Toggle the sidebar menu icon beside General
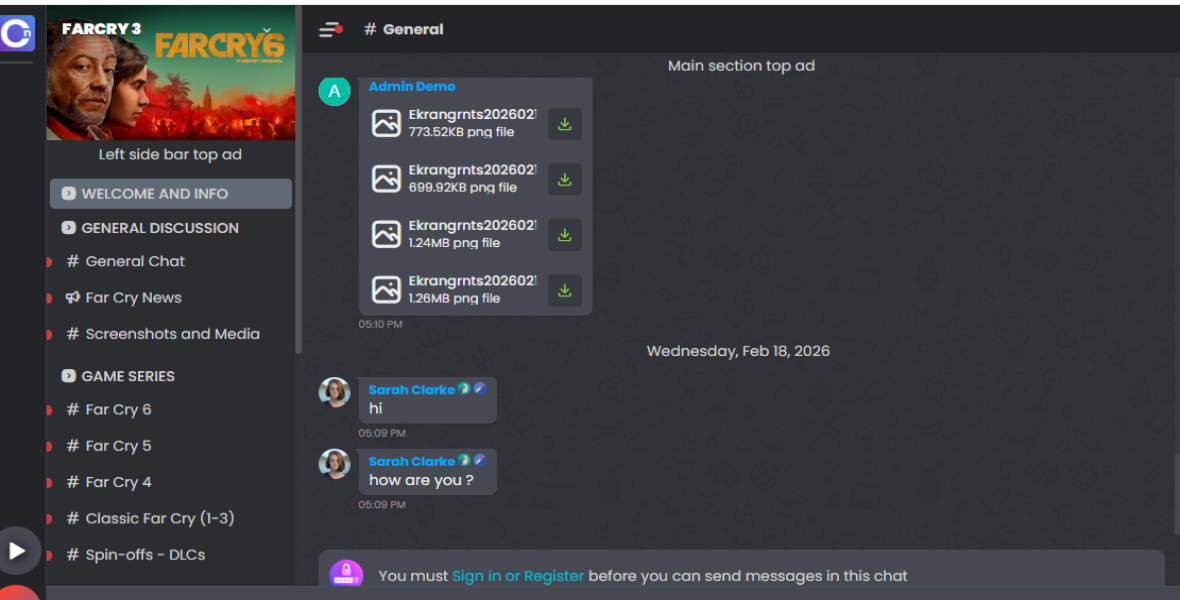 (330, 29)
